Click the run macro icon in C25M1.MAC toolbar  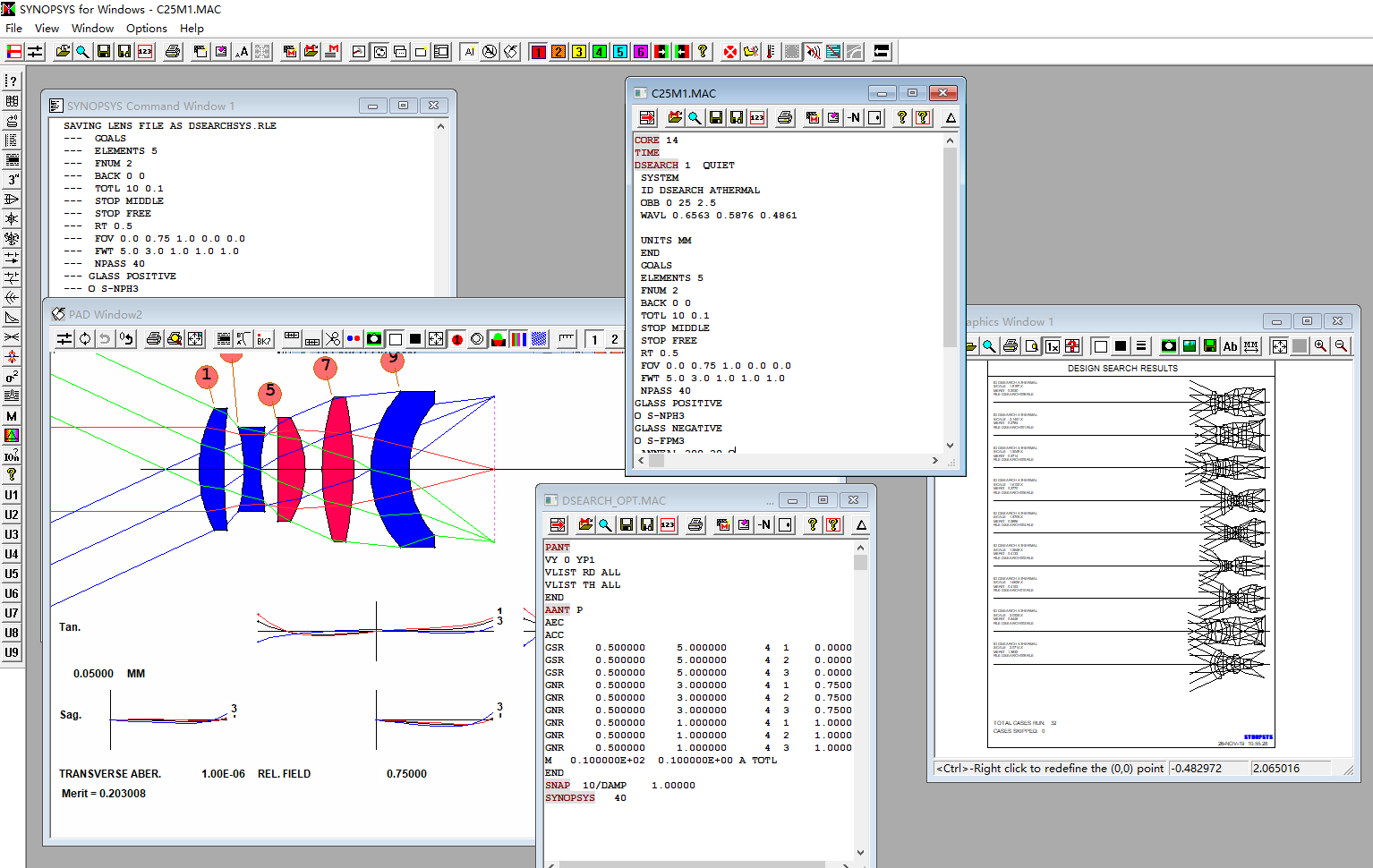pos(647,117)
